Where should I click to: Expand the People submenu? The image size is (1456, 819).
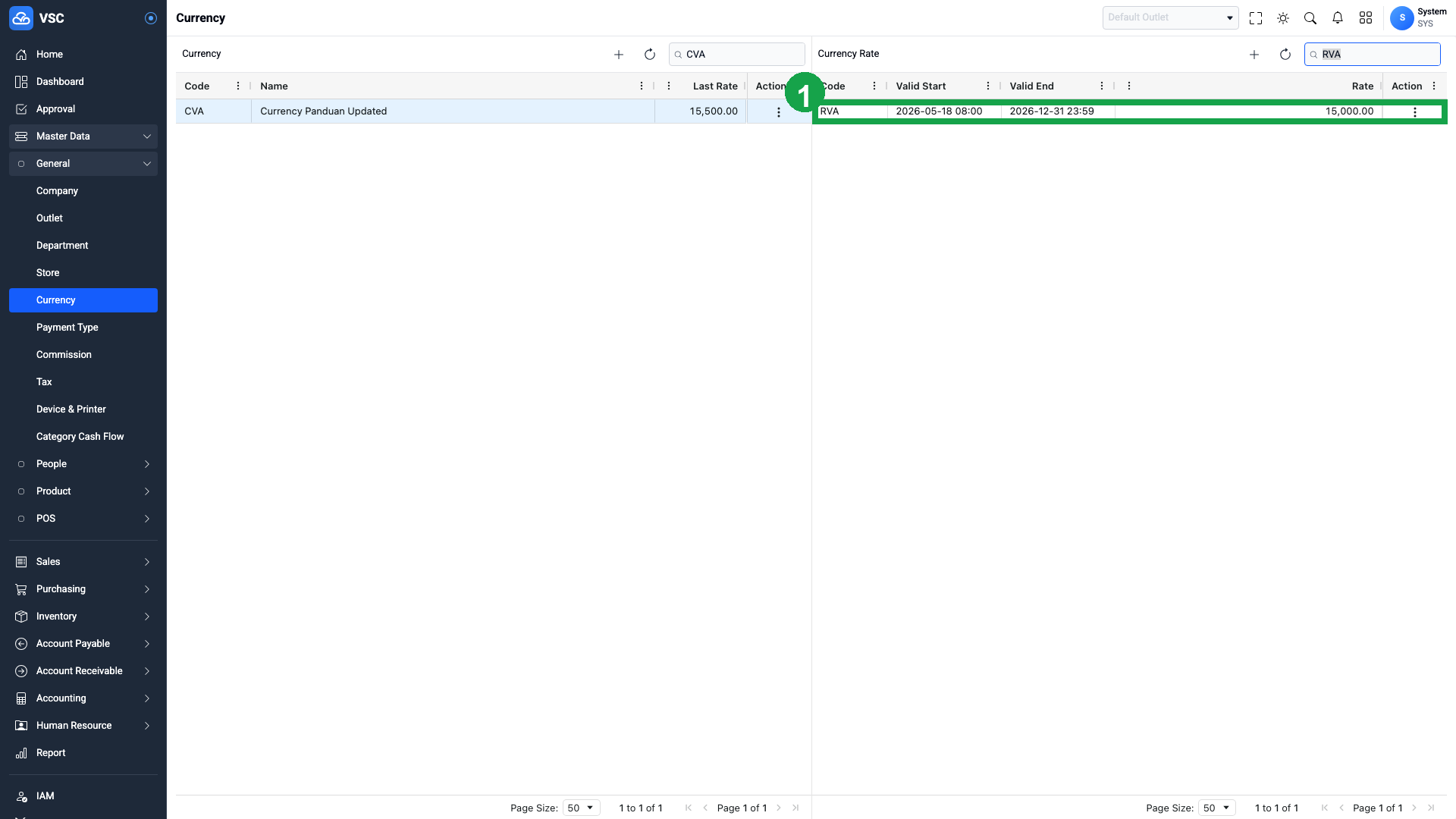[83, 464]
